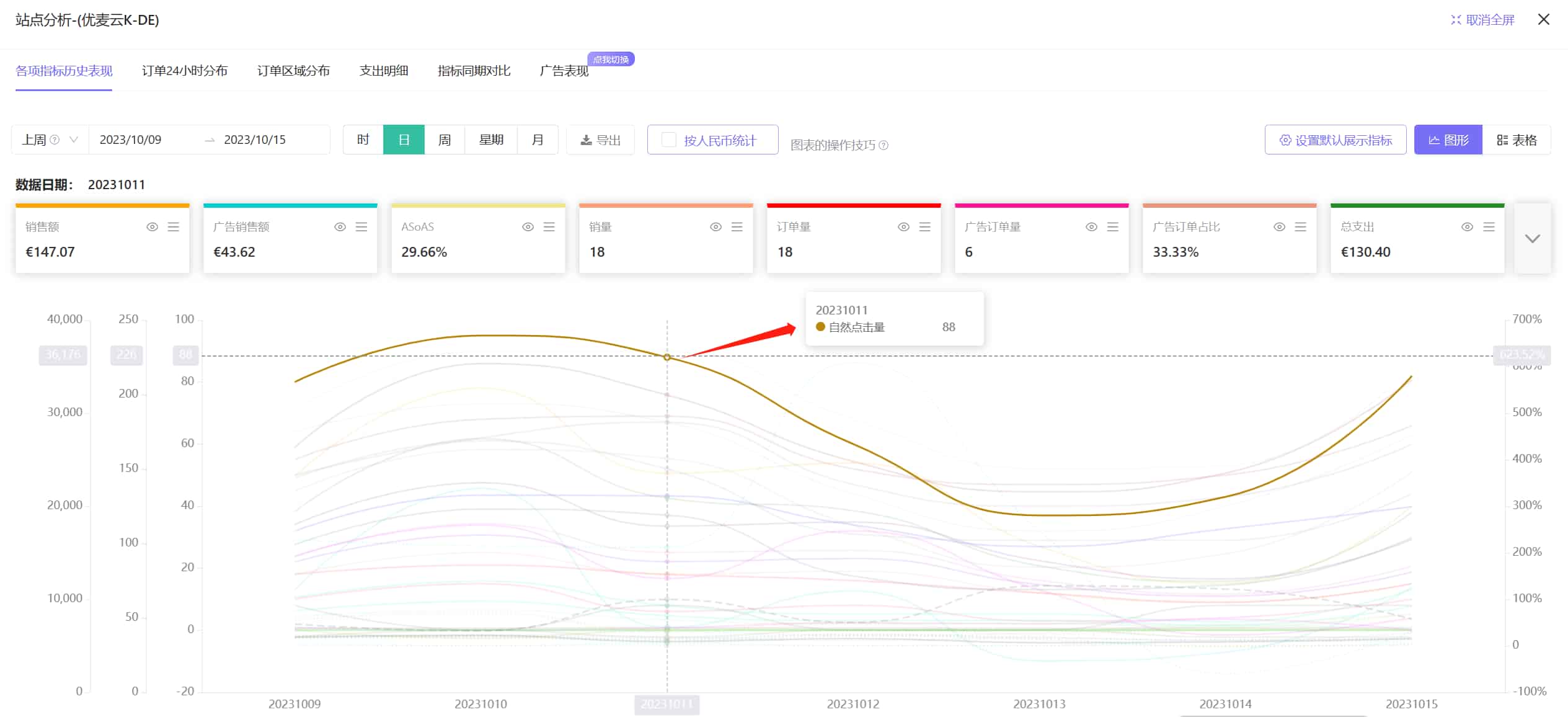This screenshot has width=1568, height=717.
Task: Select 月 monthly granularity
Action: pyautogui.click(x=538, y=140)
